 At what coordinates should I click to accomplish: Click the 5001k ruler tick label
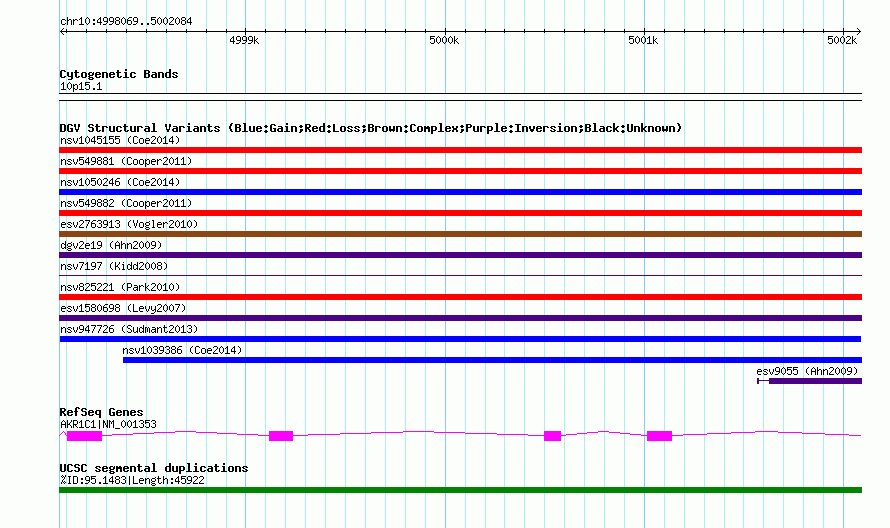coord(643,40)
